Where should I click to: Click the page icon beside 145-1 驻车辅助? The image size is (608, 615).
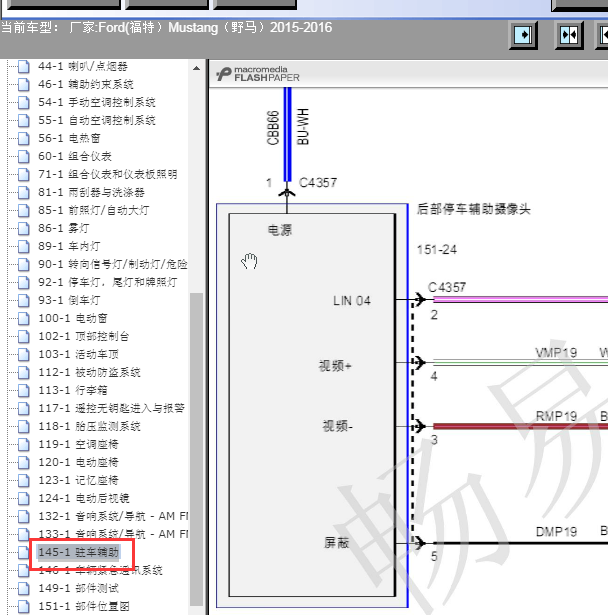tap(24, 553)
